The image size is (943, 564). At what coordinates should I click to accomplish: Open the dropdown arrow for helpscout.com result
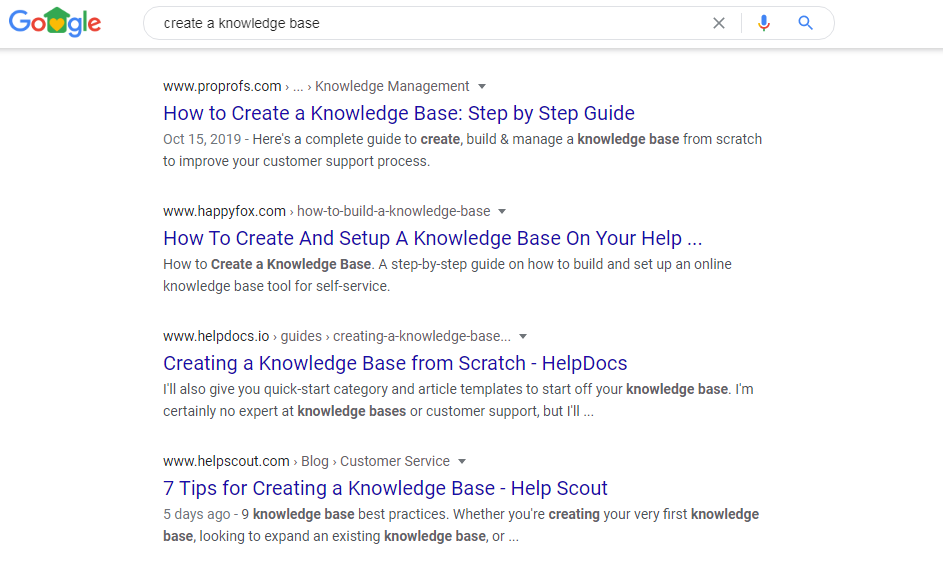(462, 461)
